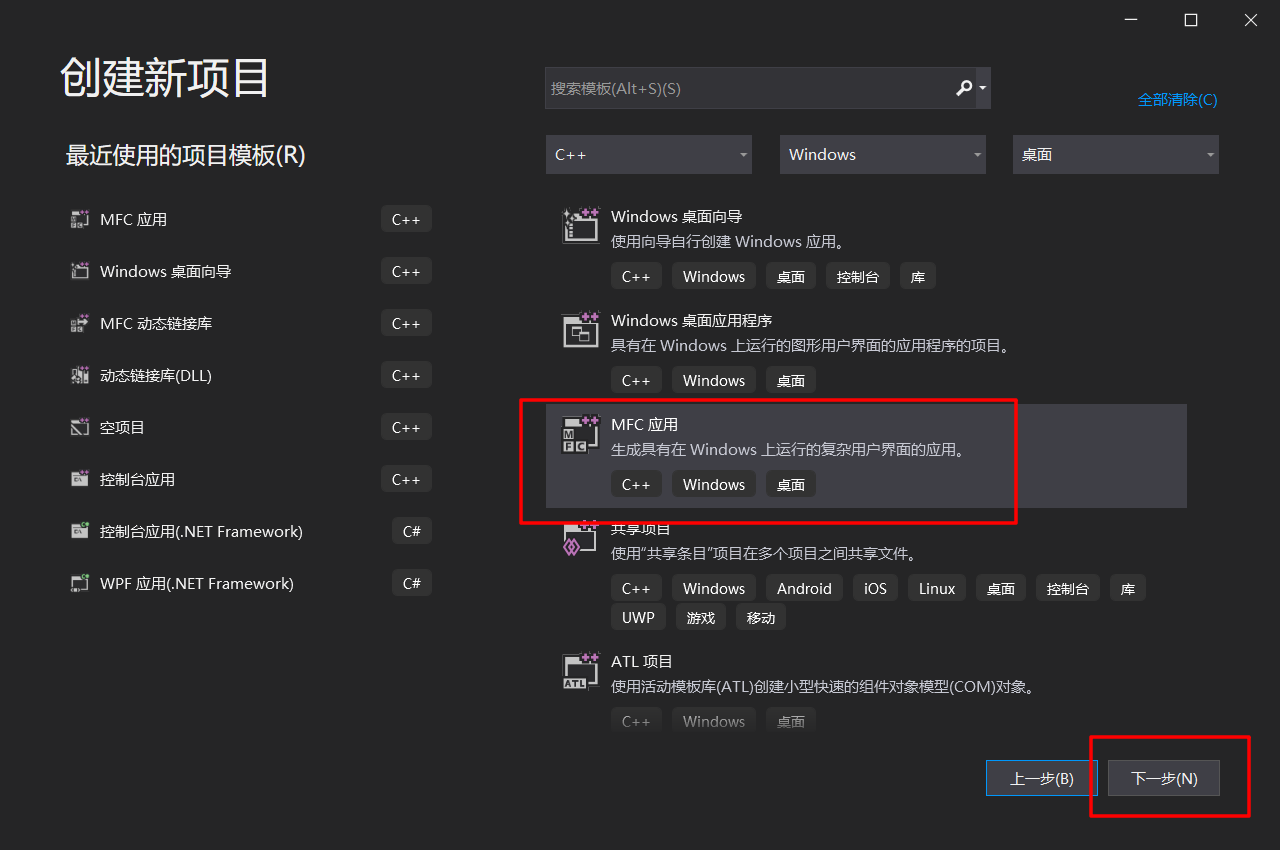Image resolution: width=1280 pixels, height=850 pixels.
Task: Open the Windows platform filter dropdown
Action: (x=883, y=154)
